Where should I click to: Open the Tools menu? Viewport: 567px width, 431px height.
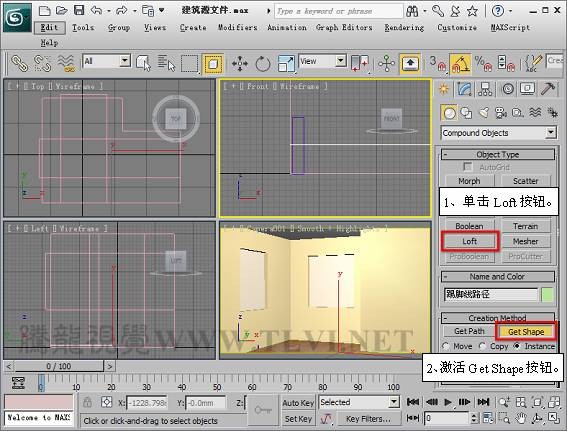tap(83, 27)
